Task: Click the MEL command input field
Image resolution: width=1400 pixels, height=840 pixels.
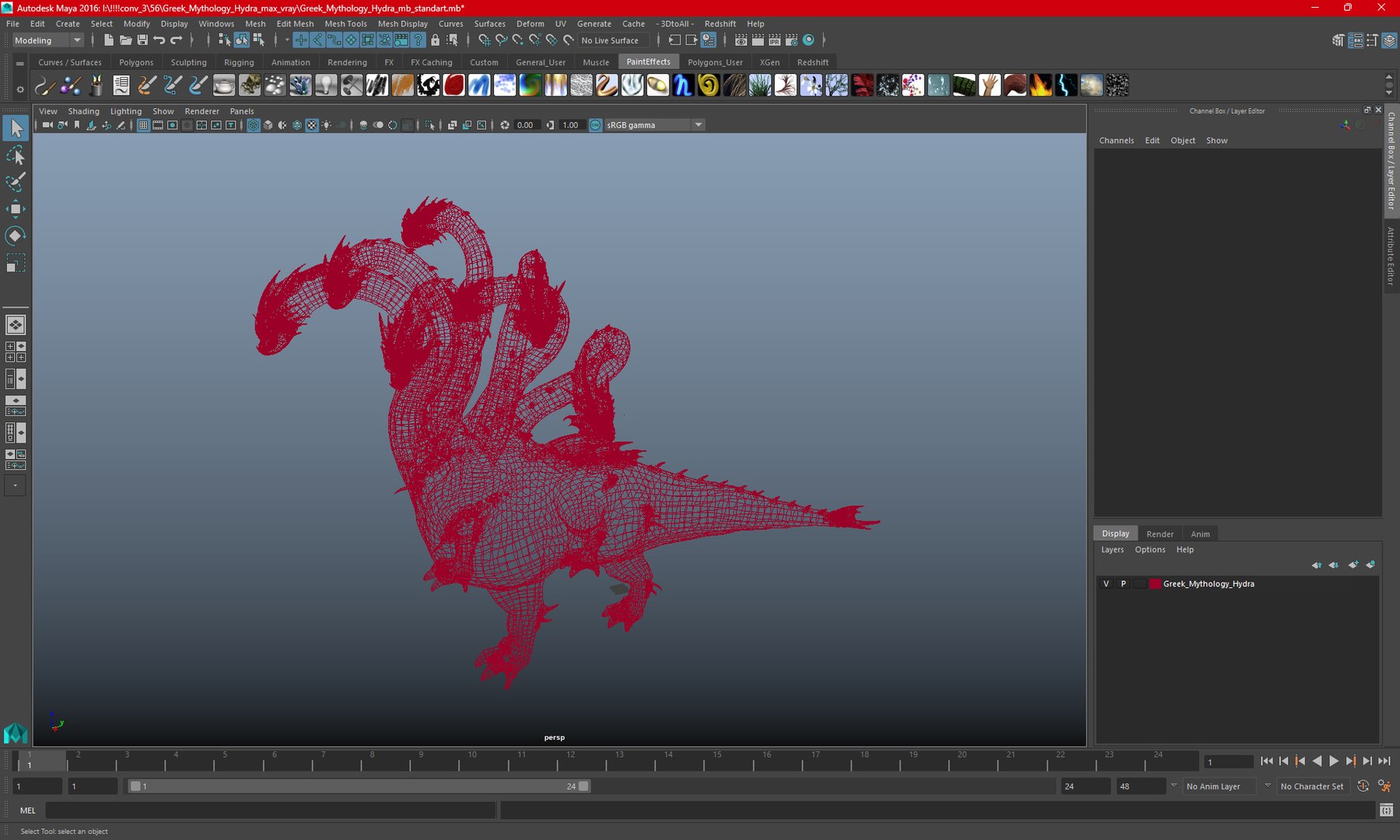Action: click(x=270, y=810)
